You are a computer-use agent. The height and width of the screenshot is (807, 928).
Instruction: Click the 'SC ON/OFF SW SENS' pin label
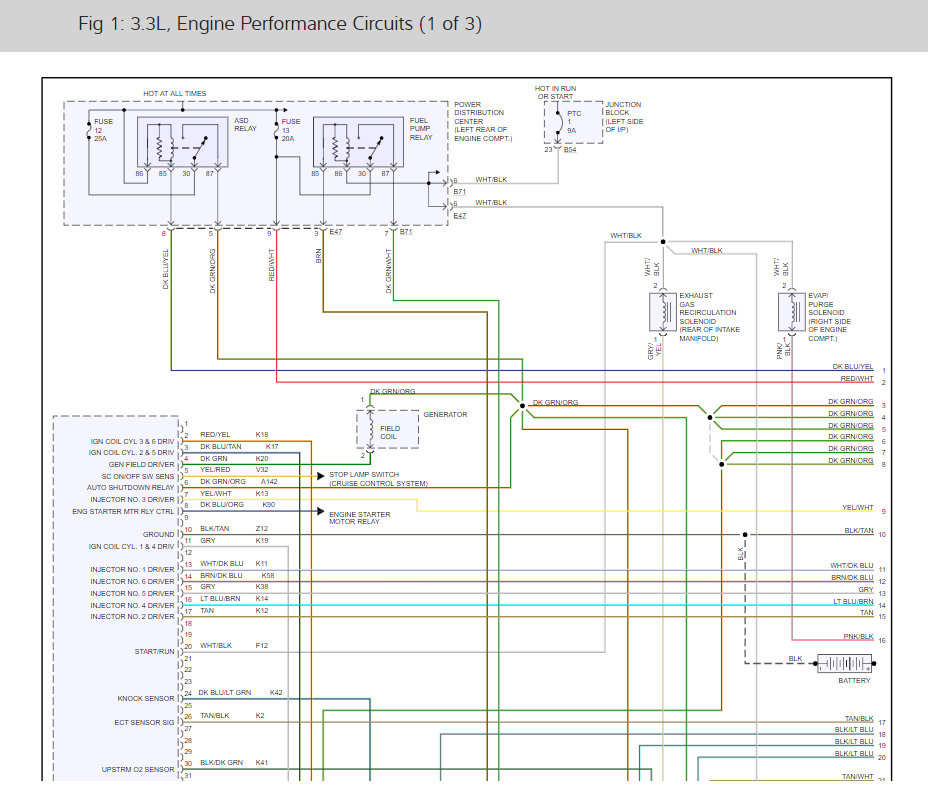tap(138, 476)
